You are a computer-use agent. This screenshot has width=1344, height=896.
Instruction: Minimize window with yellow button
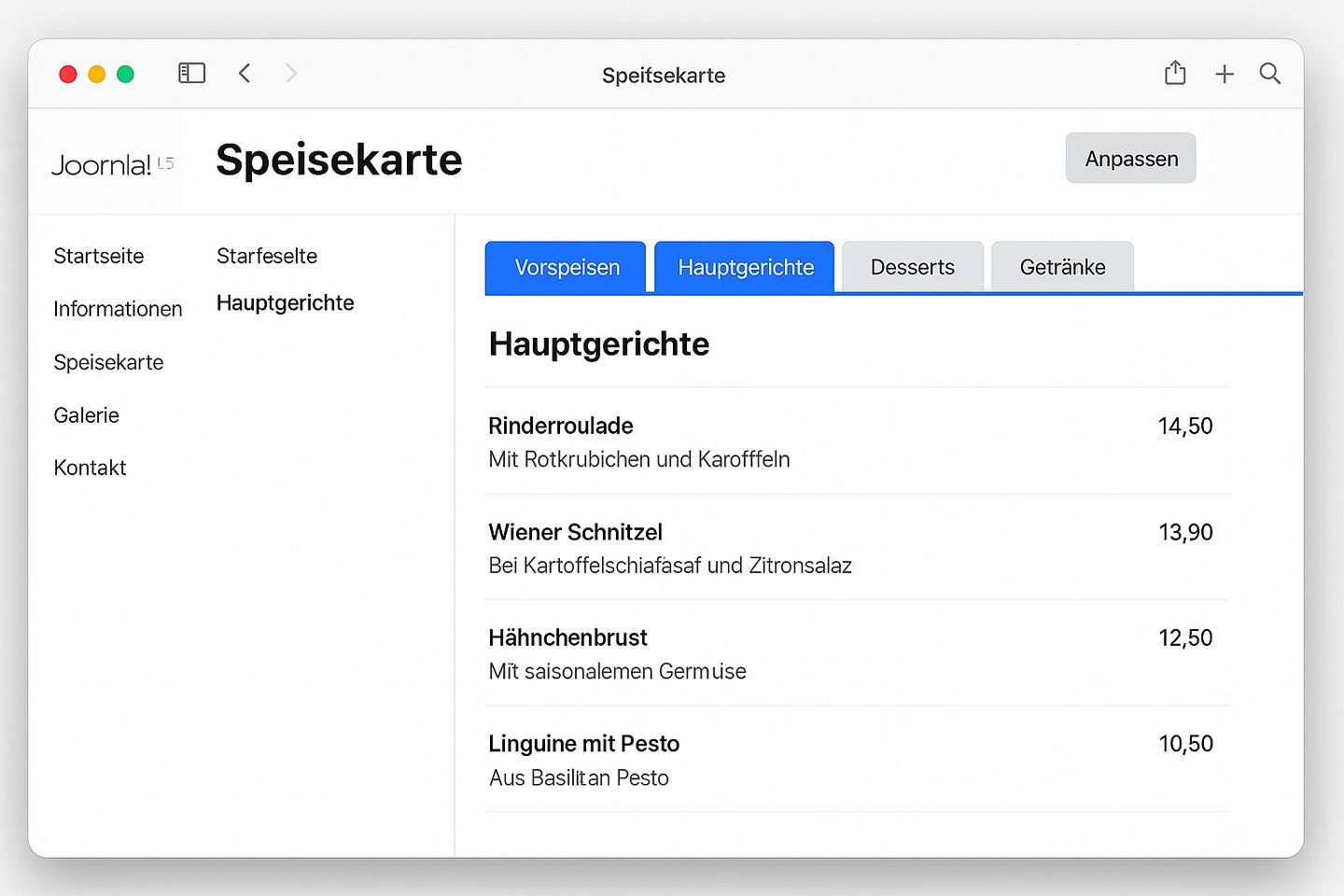pos(97,74)
